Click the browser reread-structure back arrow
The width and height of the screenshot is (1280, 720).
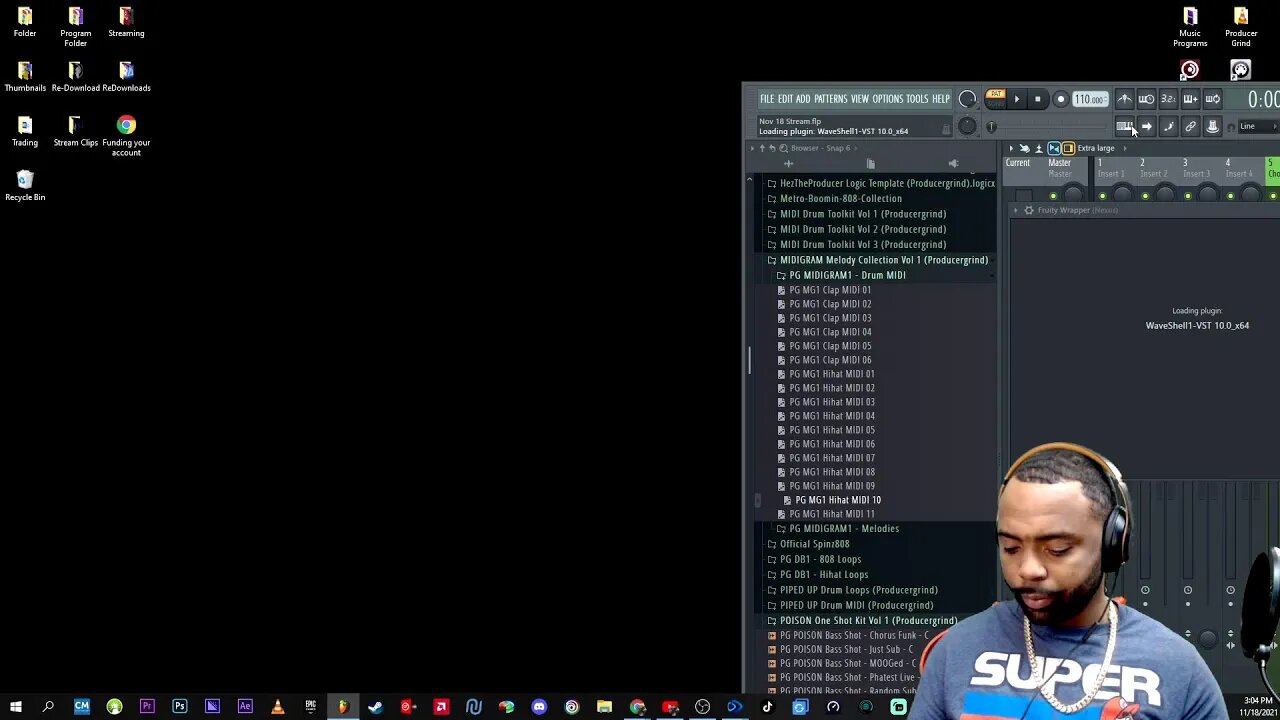(x=772, y=148)
